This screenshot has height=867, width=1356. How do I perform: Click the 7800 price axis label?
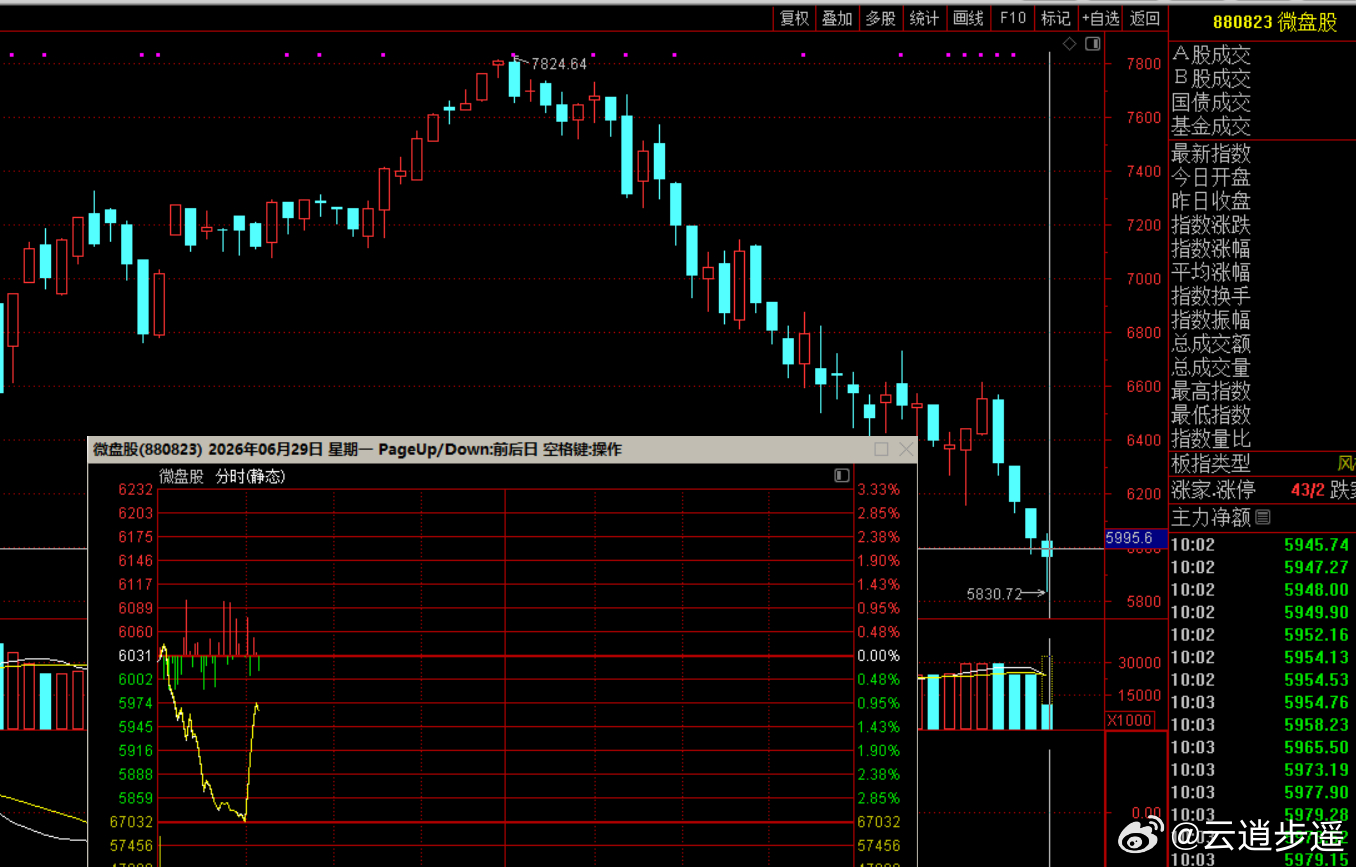[1144, 64]
